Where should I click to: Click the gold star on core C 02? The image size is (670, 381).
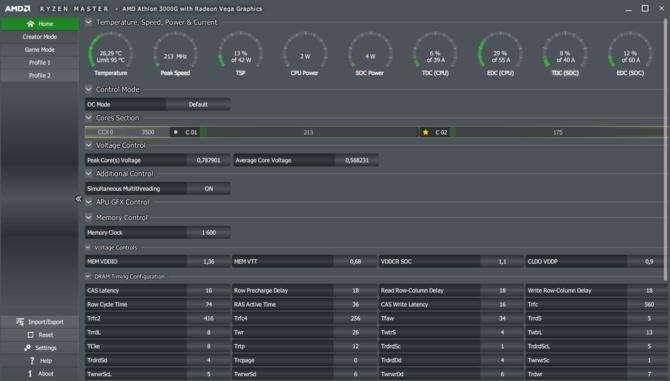(x=425, y=132)
